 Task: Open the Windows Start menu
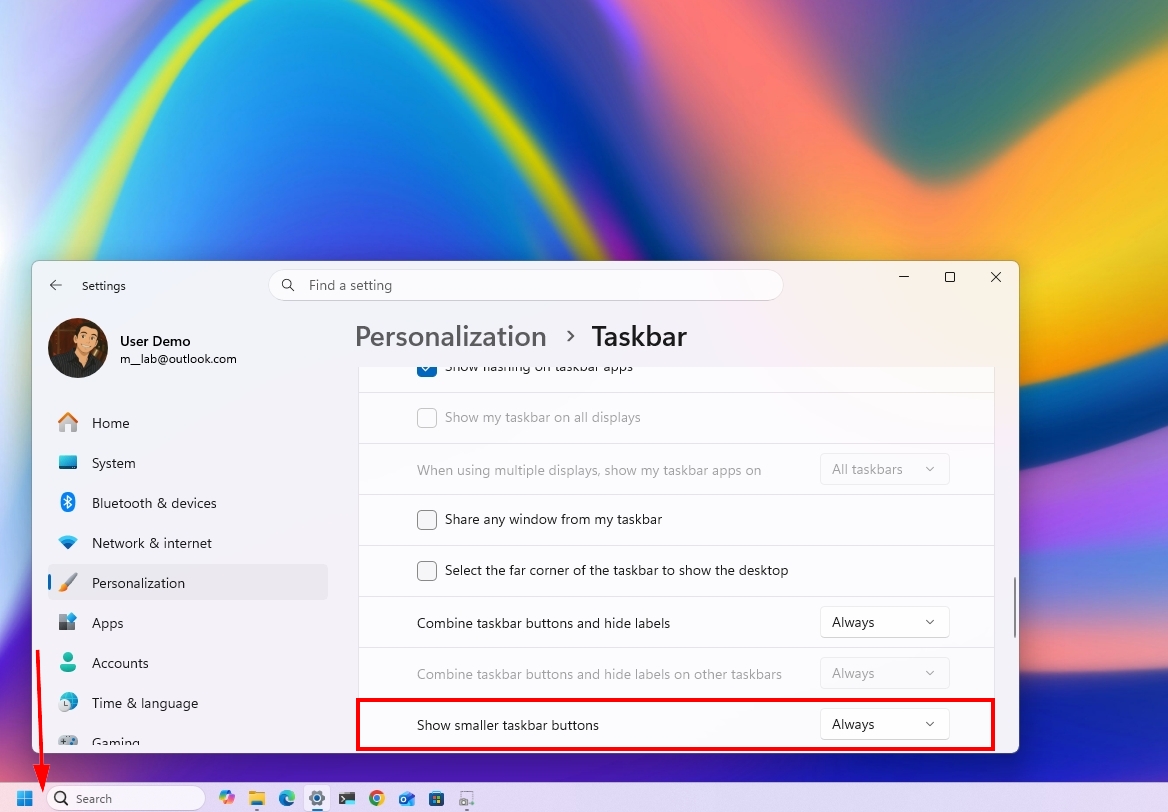coord(25,799)
